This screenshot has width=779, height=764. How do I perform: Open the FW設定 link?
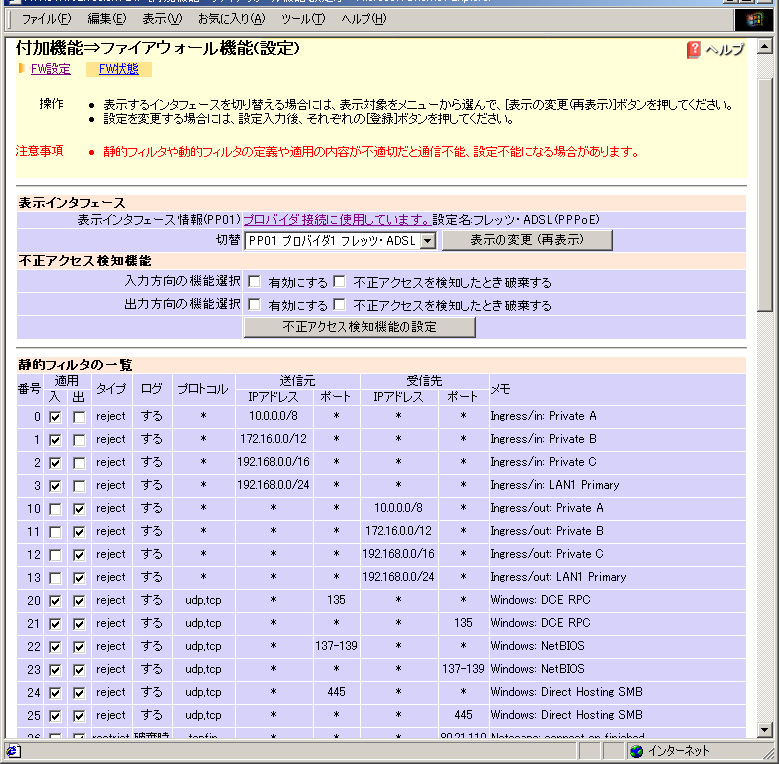(50, 69)
